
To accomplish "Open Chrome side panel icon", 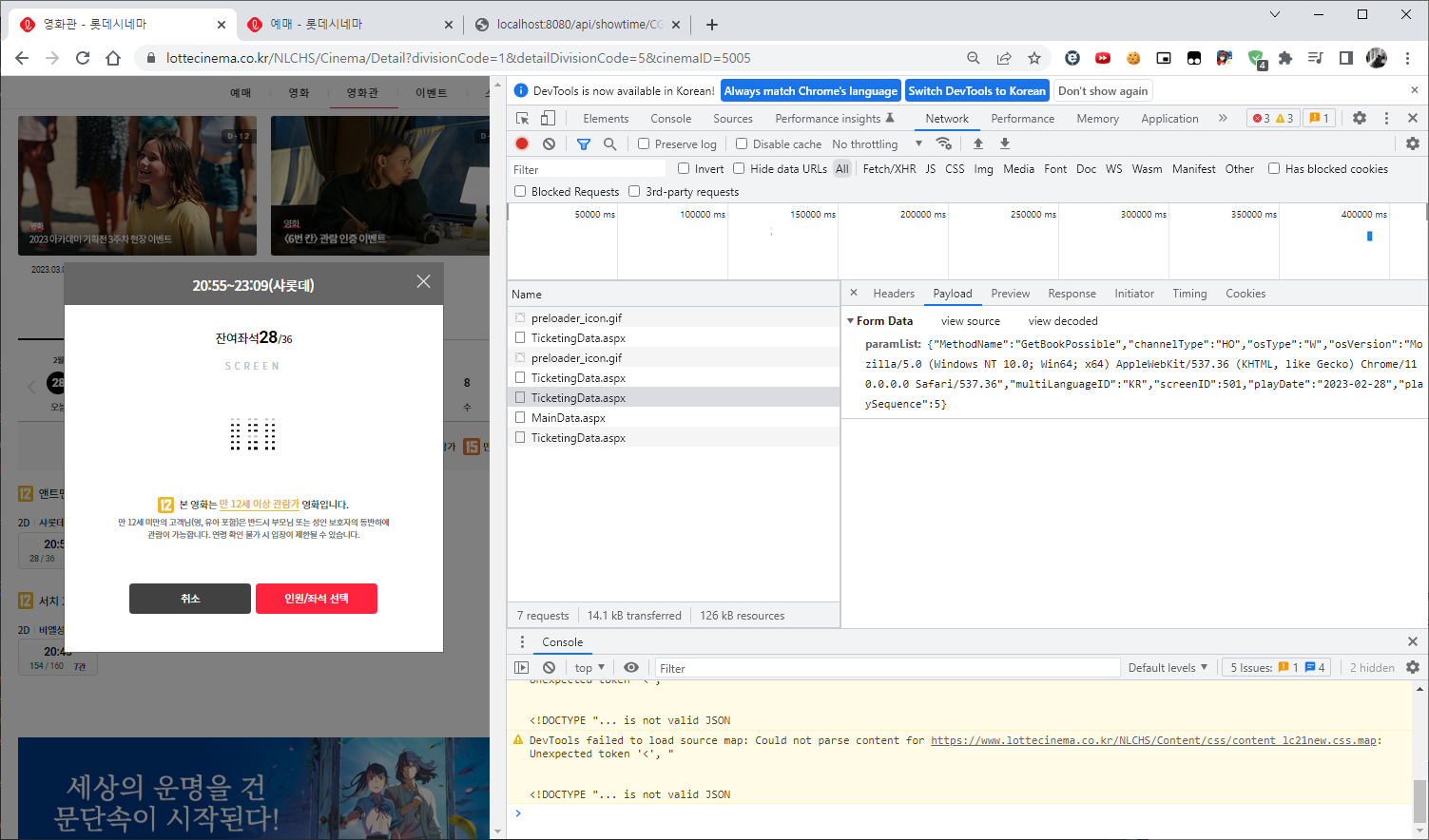I will point(1346,58).
